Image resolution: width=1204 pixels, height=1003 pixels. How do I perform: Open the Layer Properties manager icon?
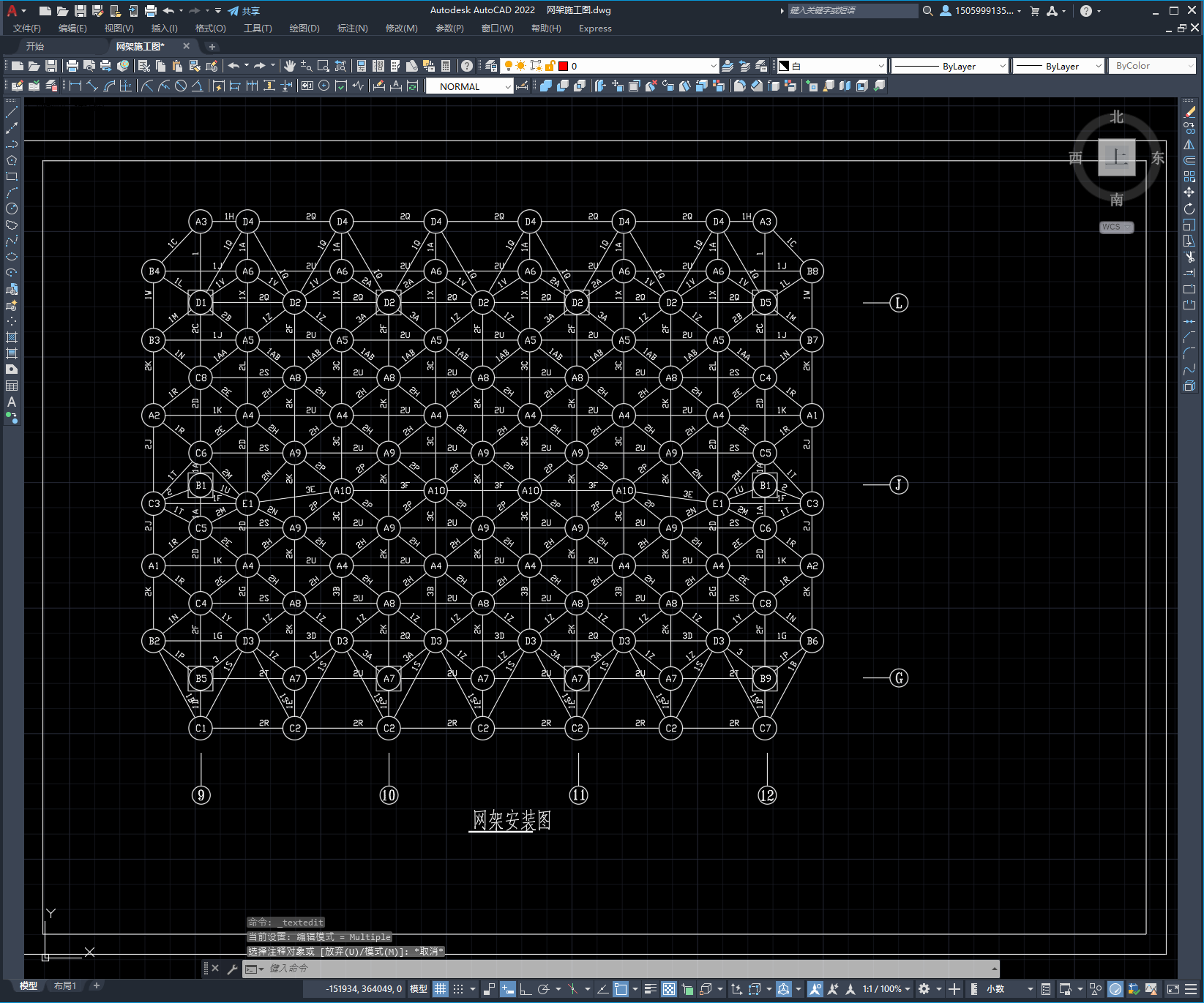tap(491, 66)
